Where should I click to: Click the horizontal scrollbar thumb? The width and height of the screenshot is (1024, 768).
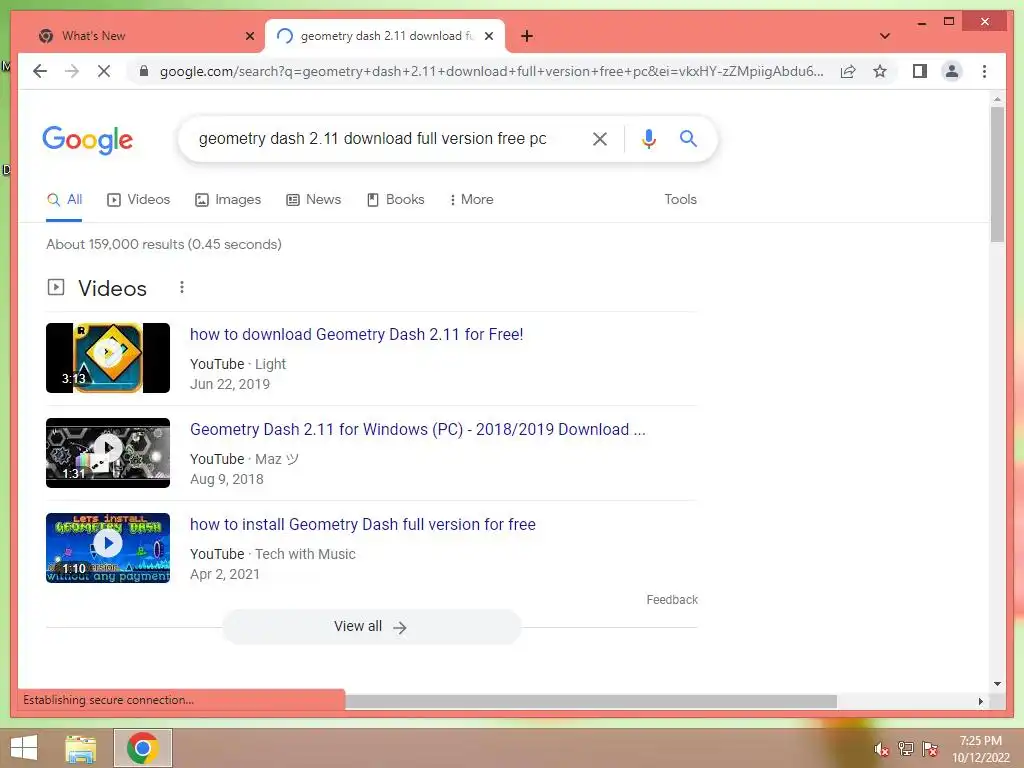pos(590,701)
